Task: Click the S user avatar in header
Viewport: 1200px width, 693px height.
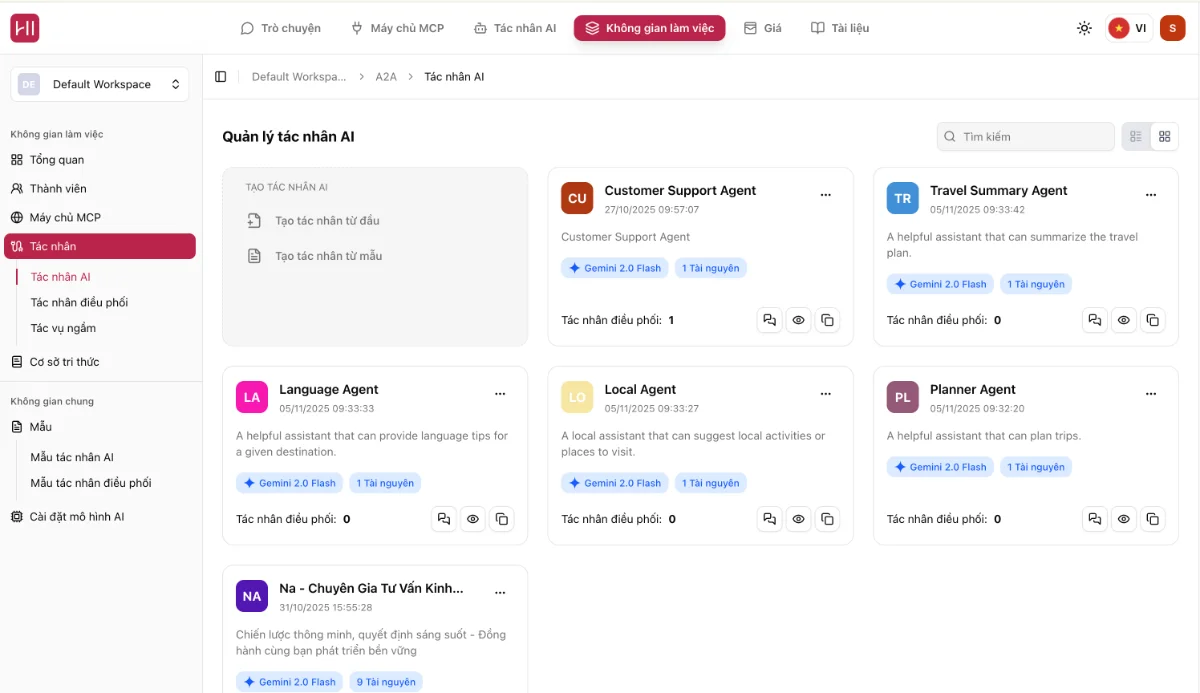Action: 1172,28
